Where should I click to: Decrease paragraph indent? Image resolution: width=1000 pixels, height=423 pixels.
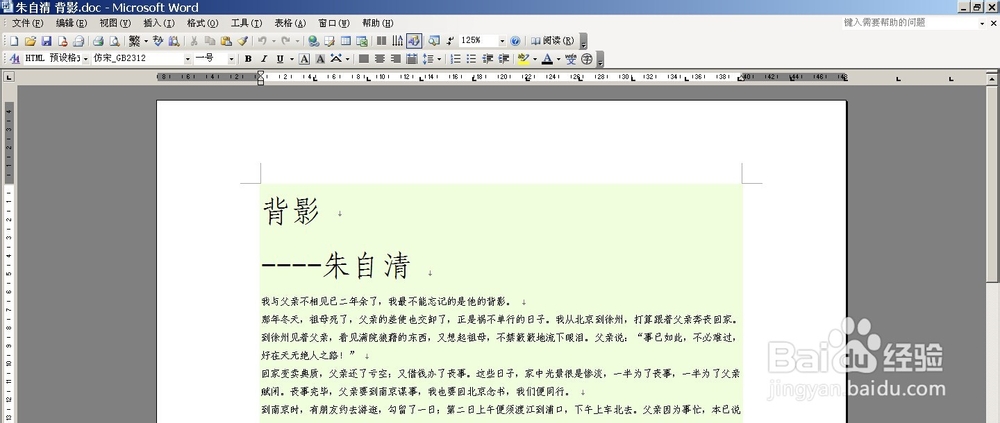(x=488, y=59)
